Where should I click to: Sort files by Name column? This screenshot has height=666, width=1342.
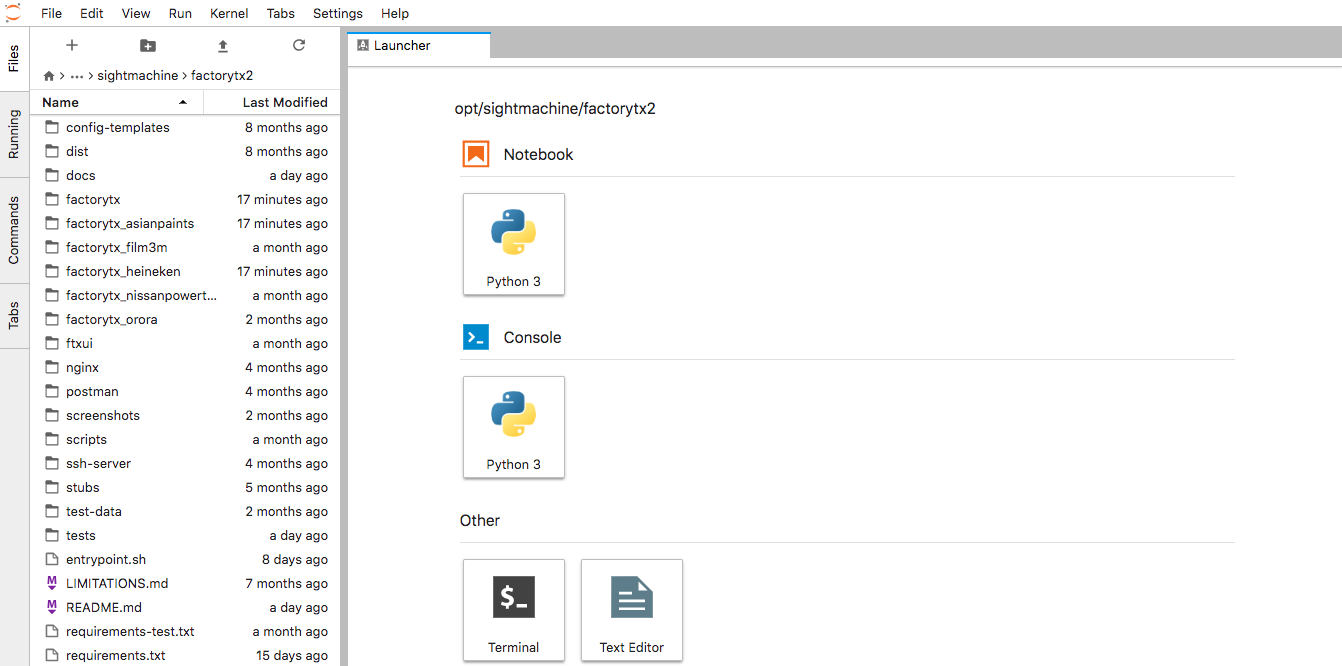click(59, 101)
